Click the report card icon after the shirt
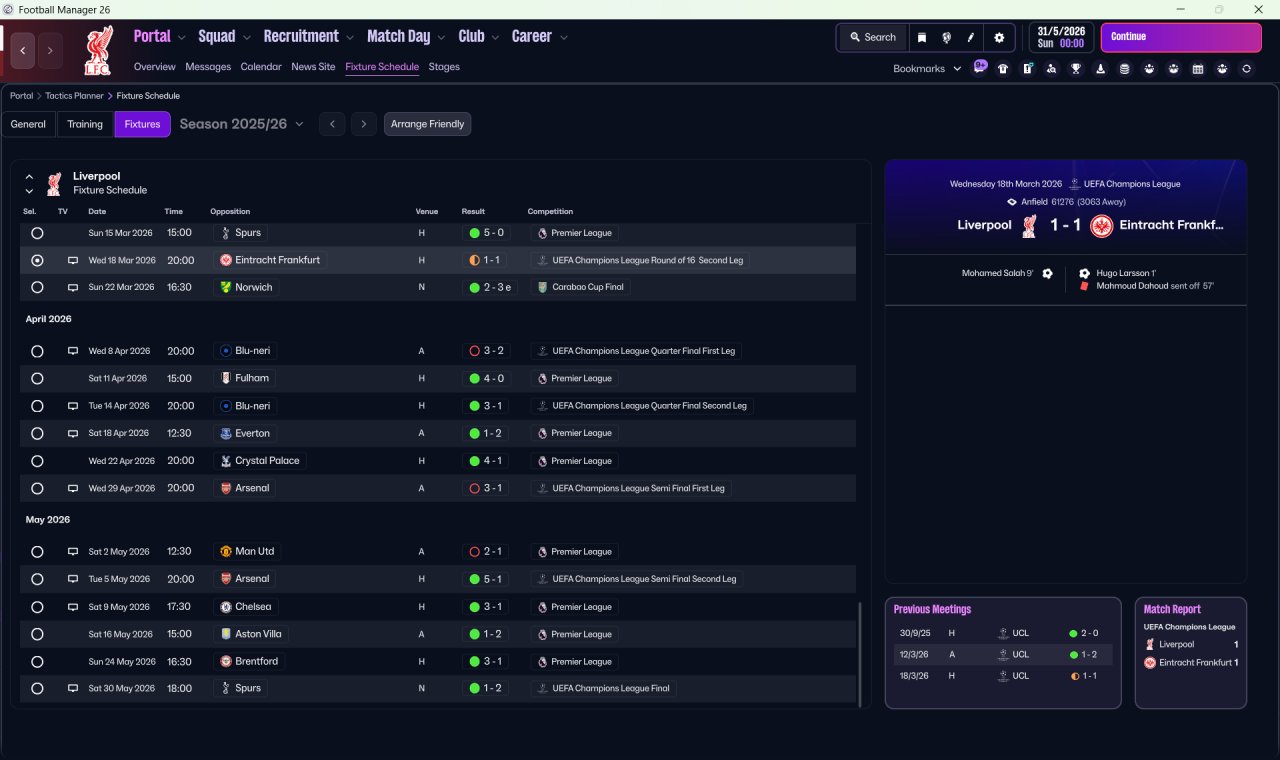This screenshot has width=1280, height=760. click(1028, 69)
